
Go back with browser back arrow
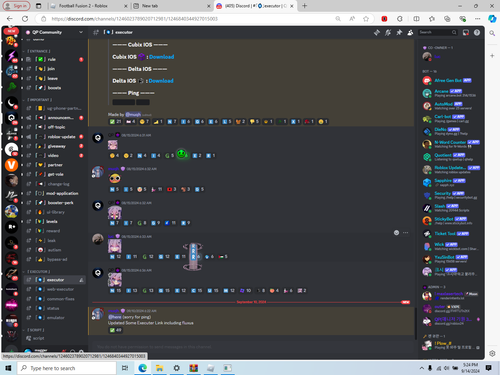[x=10, y=19]
